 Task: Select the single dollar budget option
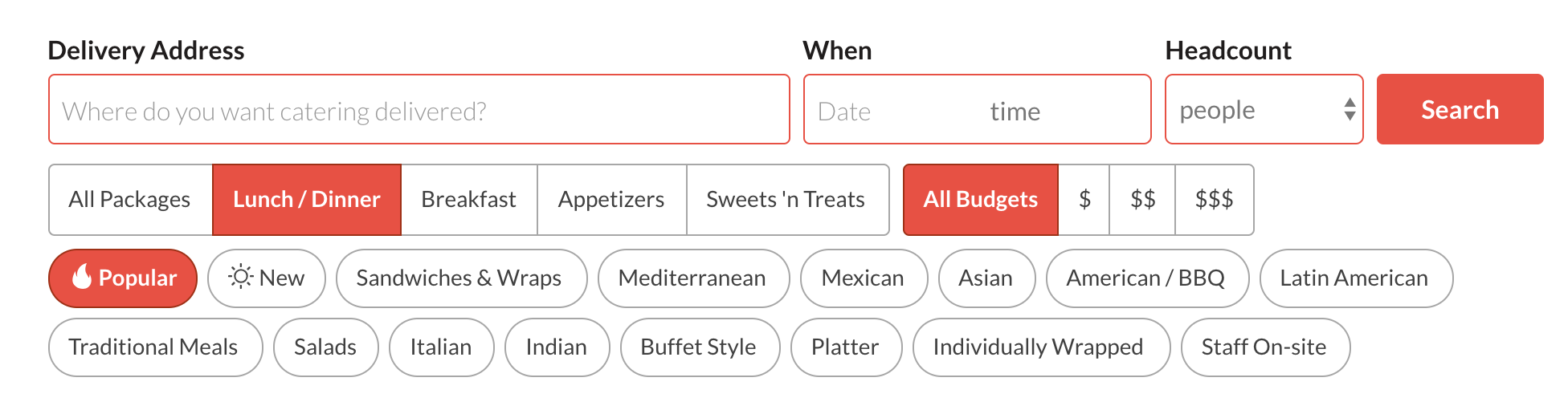1084,200
